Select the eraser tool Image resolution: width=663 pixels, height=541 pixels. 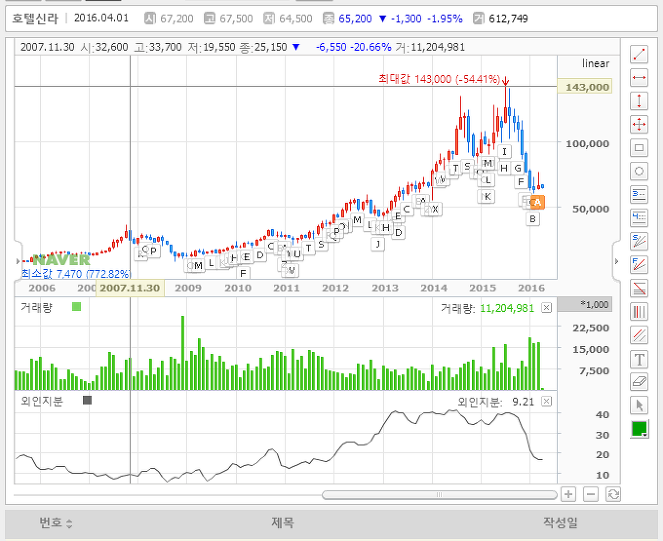(x=639, y=382)
